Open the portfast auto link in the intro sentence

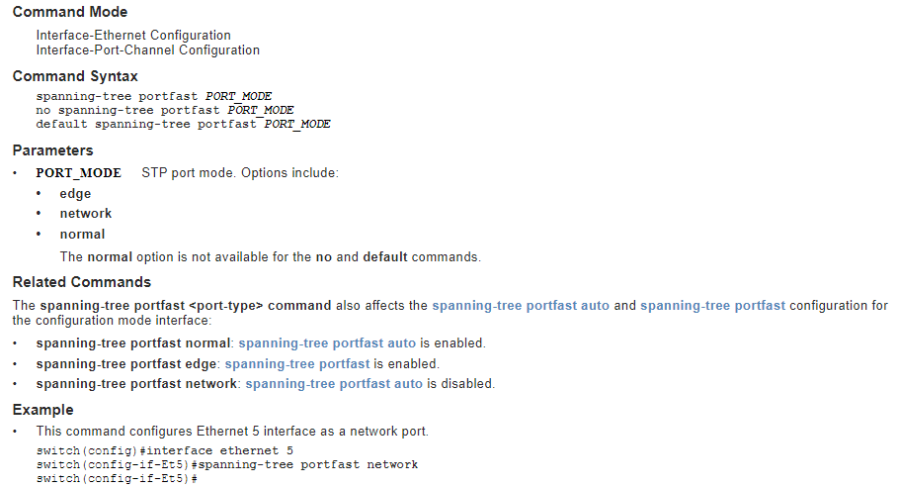click(520, 305)
